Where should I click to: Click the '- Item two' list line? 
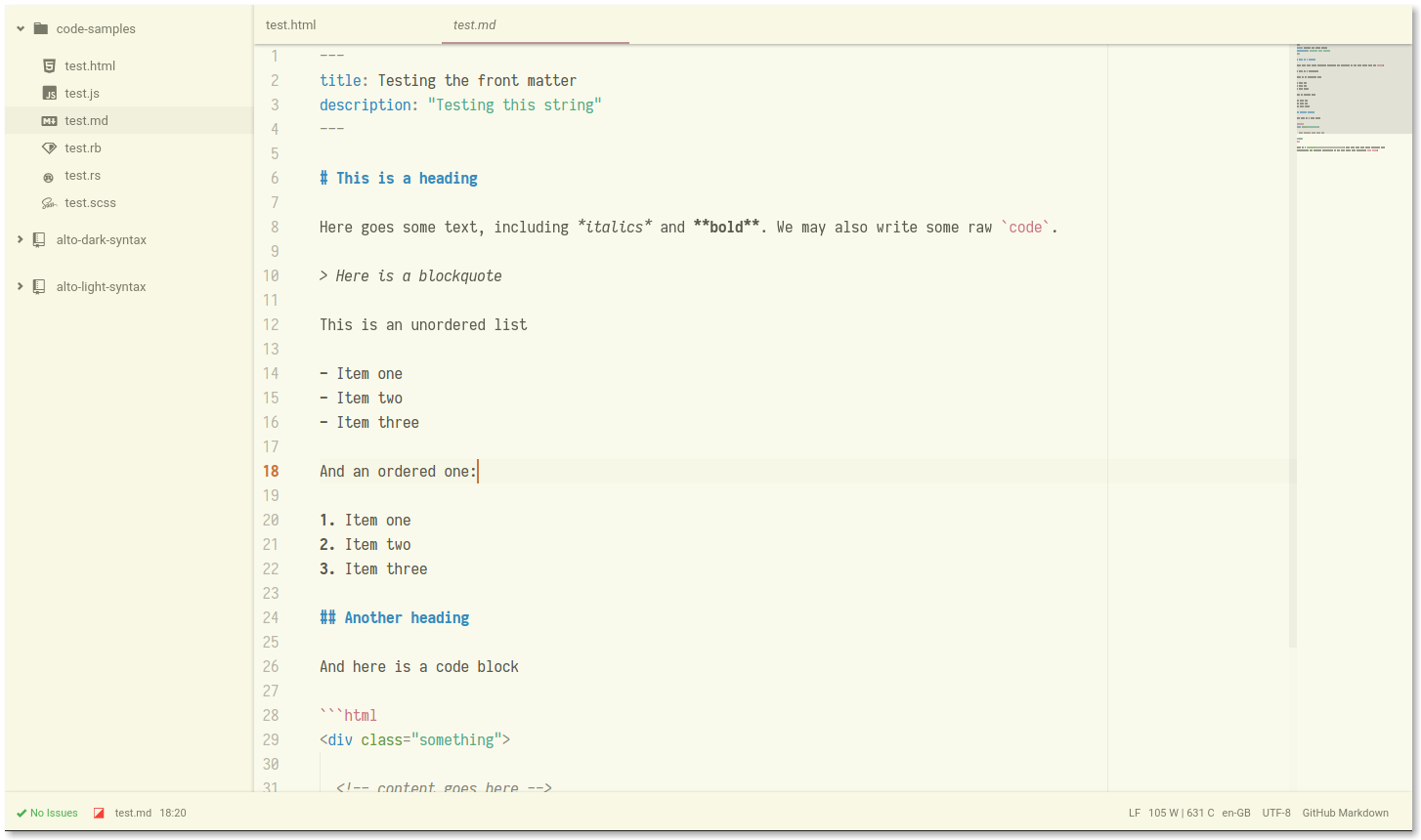tap(362, 398)
